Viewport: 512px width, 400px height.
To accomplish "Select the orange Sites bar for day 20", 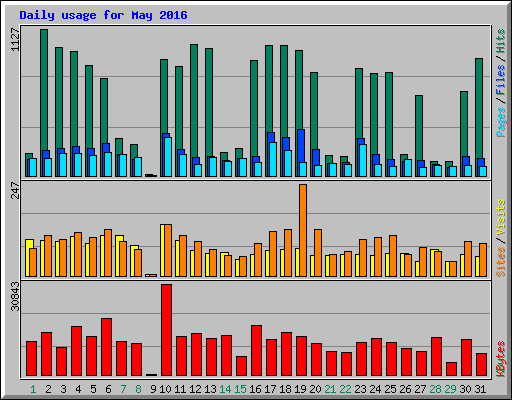I will click(x=318, y=253).
